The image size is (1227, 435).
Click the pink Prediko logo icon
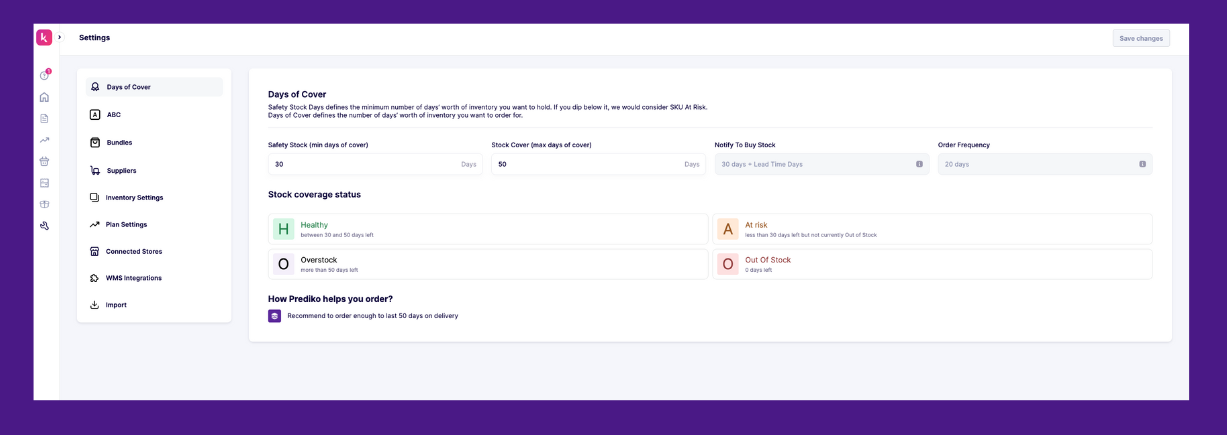click(44, 37)
